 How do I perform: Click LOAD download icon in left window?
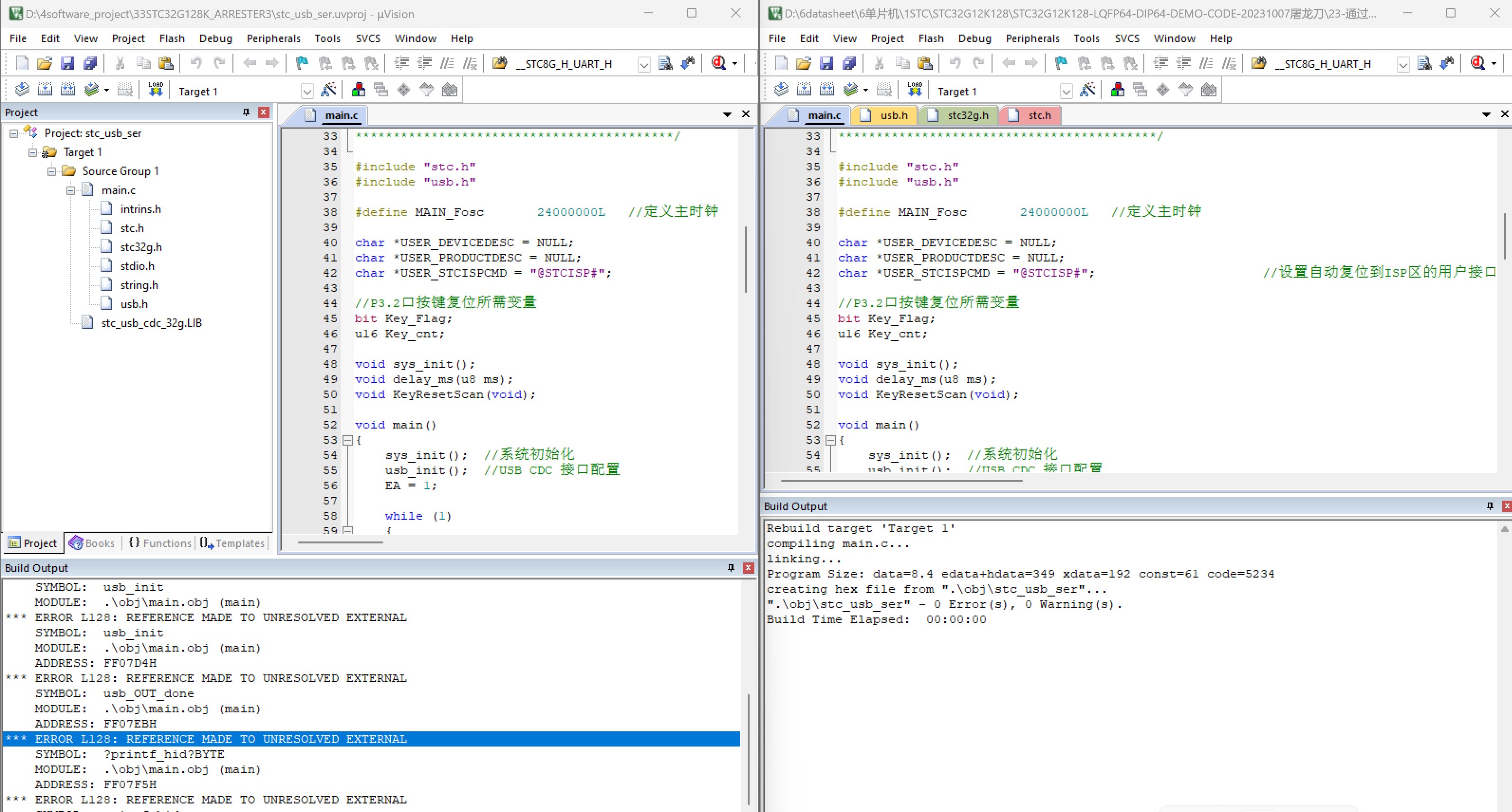coord(156,90)
